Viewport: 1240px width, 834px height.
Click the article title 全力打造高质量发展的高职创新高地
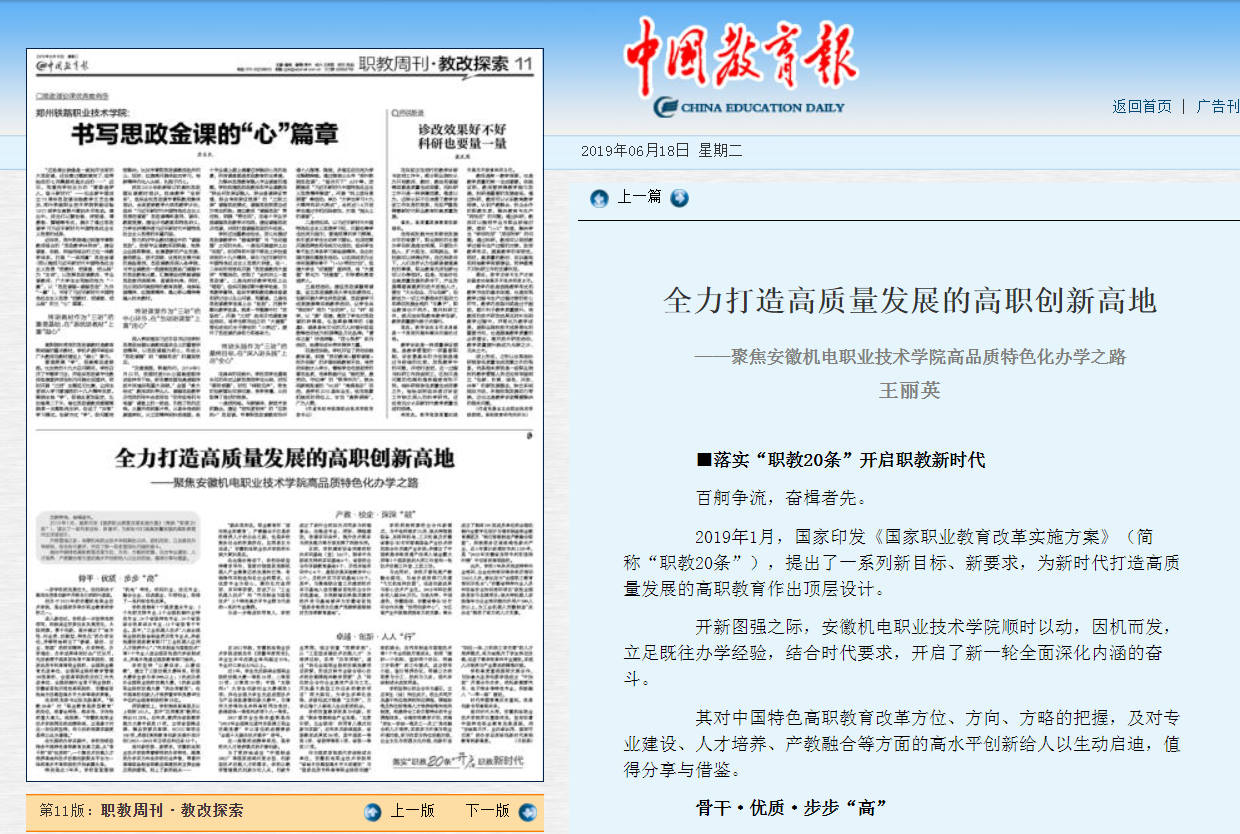(910, 301)
